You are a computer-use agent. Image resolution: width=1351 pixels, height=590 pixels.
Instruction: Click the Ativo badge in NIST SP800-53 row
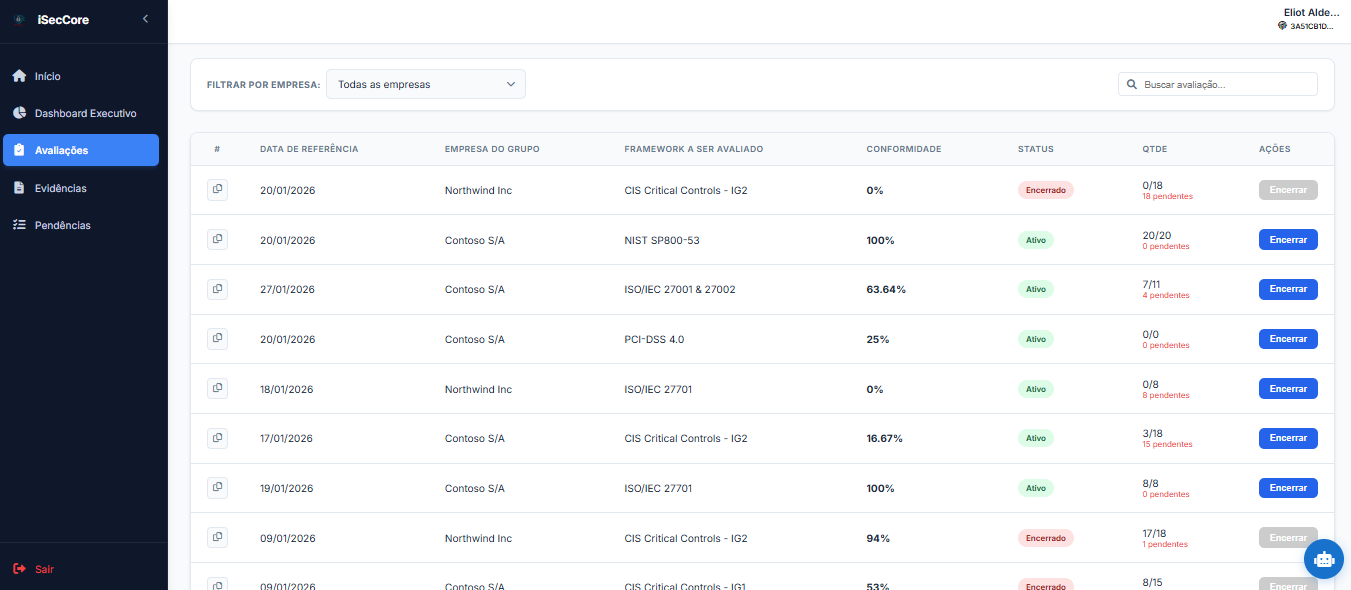1036,240
